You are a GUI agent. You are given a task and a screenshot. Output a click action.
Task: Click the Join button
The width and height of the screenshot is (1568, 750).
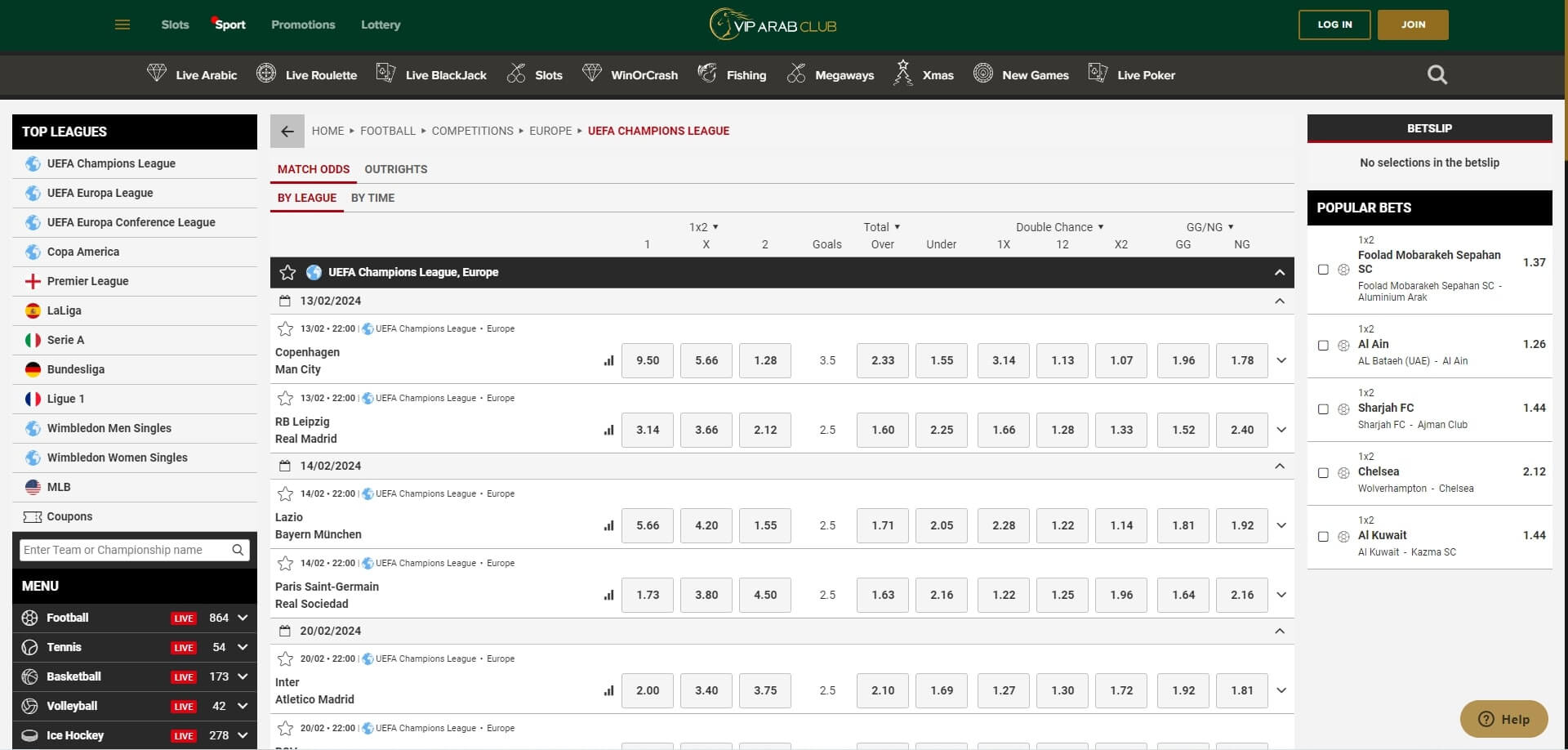tap(1413, 25)
